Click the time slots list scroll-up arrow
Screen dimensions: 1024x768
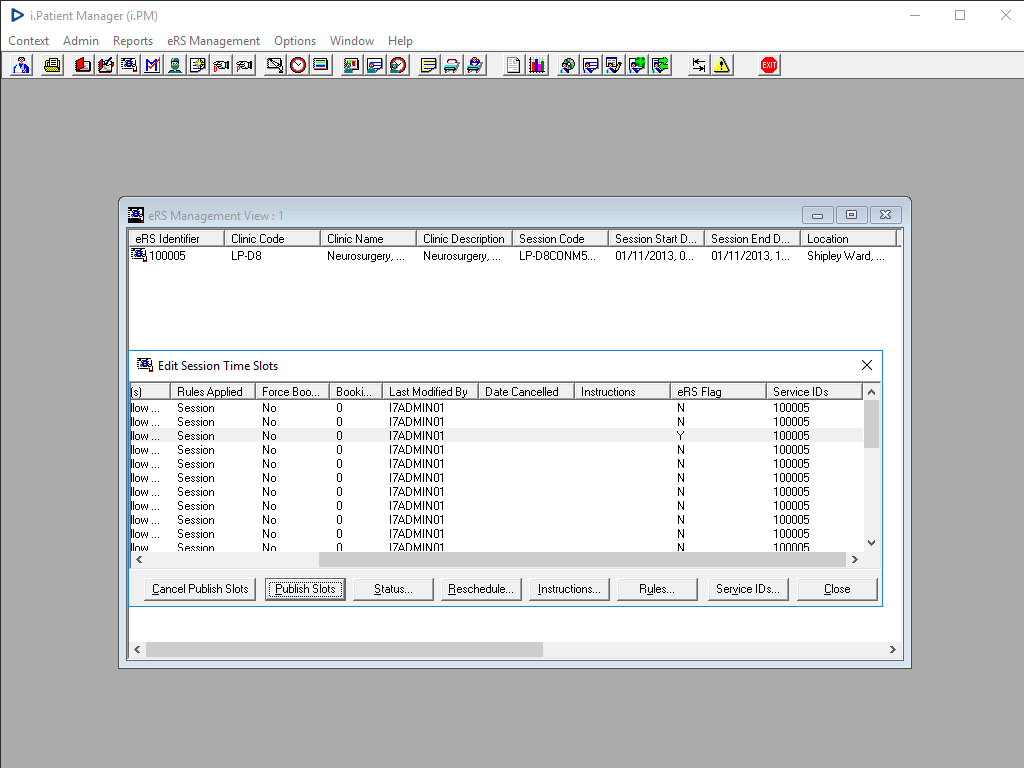(x=871, y=392)
